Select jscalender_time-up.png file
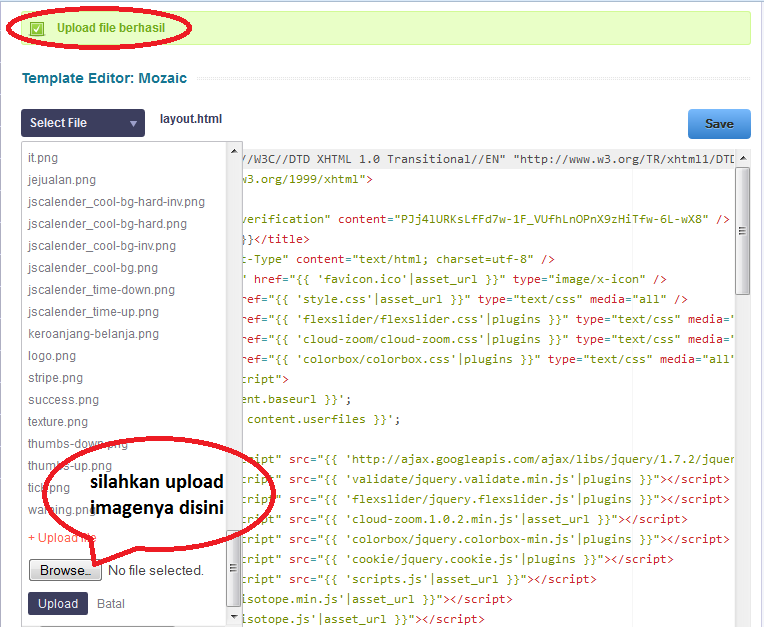The width and height of the screenshot is (764, 627). coord(94,312)
